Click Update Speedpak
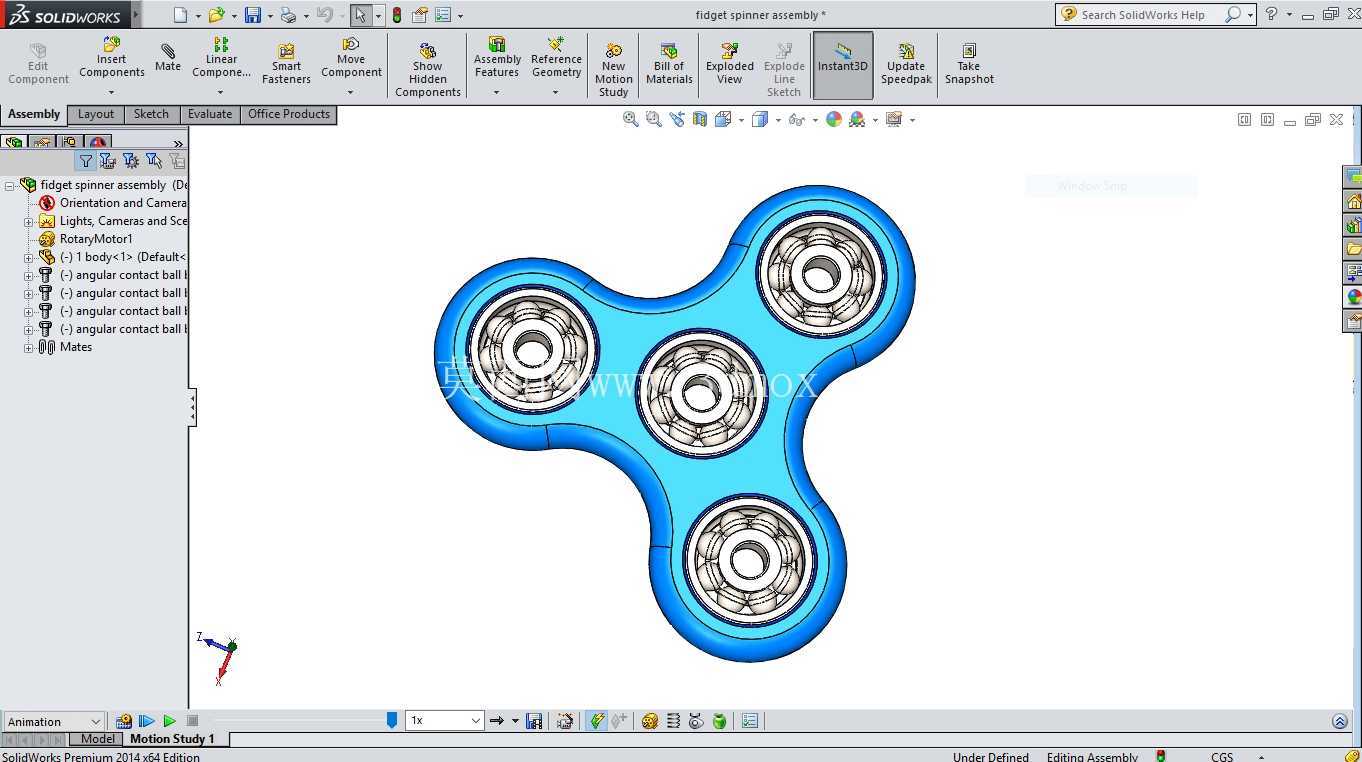The image size is (1362, 762). pyautogui.click(x=906, y=64)
